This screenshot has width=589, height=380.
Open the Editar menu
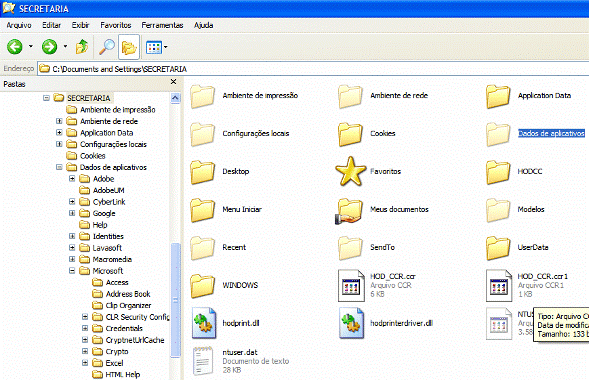tap(51, 25)
